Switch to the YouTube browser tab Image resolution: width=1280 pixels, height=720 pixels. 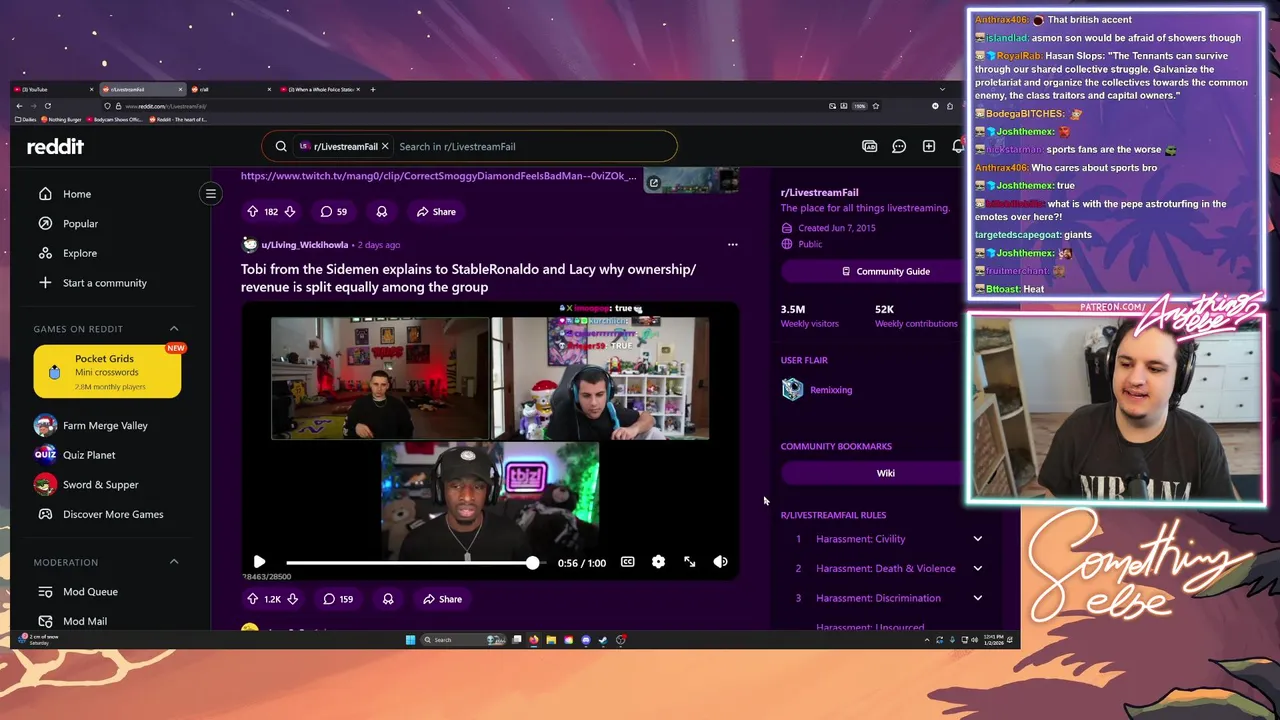tap(55, 89)
